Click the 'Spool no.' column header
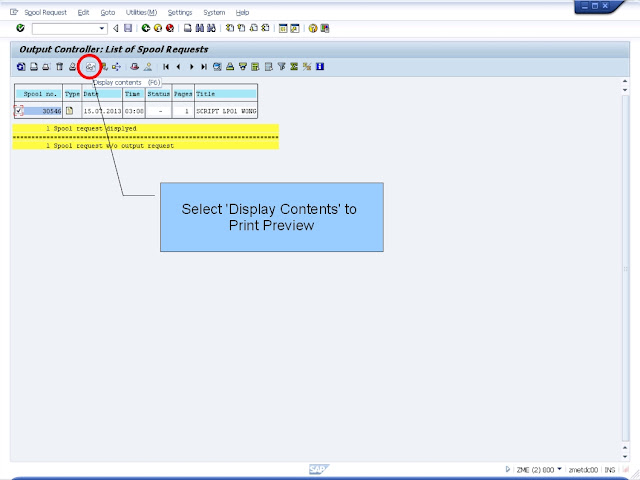Image resolution: width=640 pixels, height=480 pixels. click(39, 94)
